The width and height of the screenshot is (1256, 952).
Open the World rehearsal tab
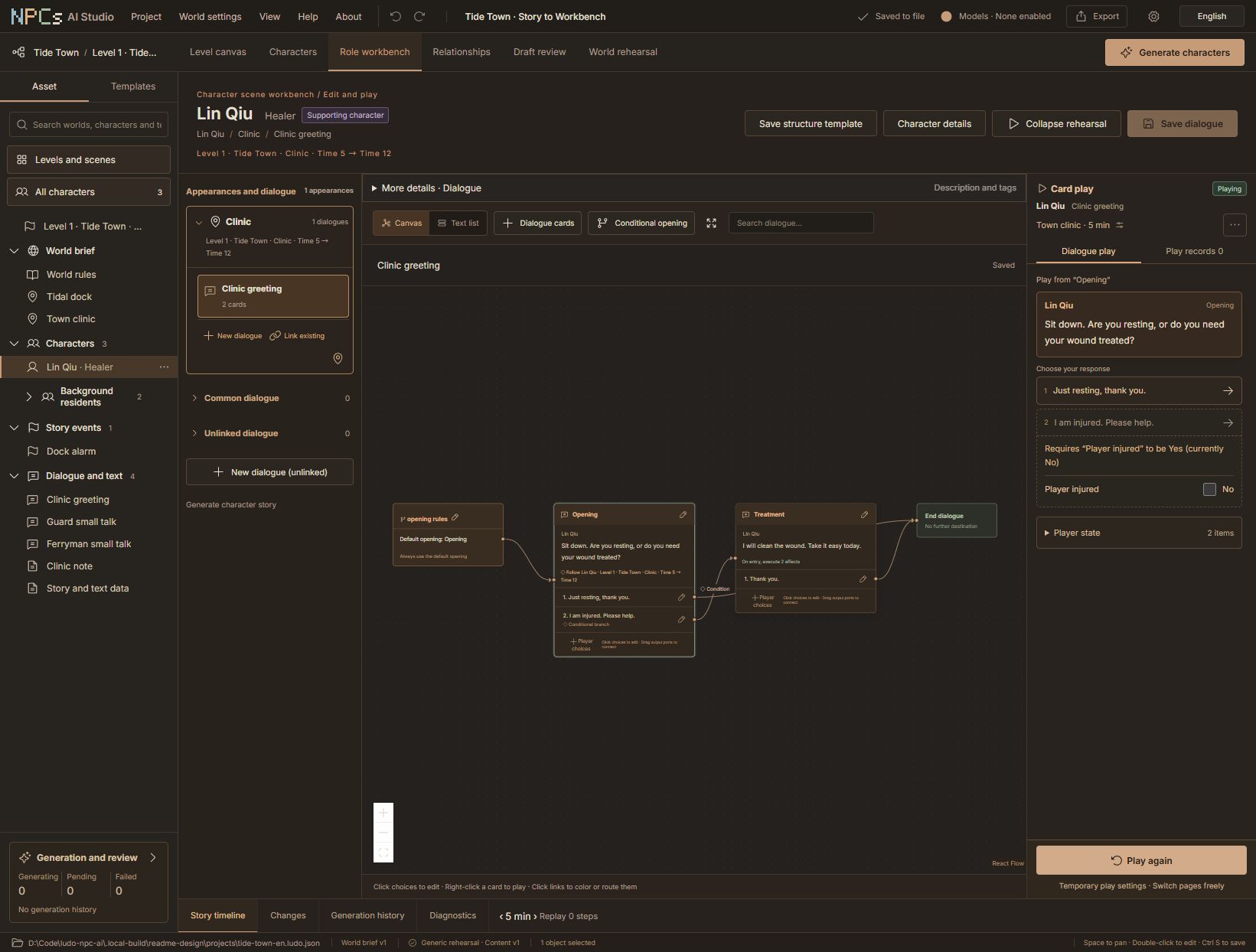tap(623, 52)
